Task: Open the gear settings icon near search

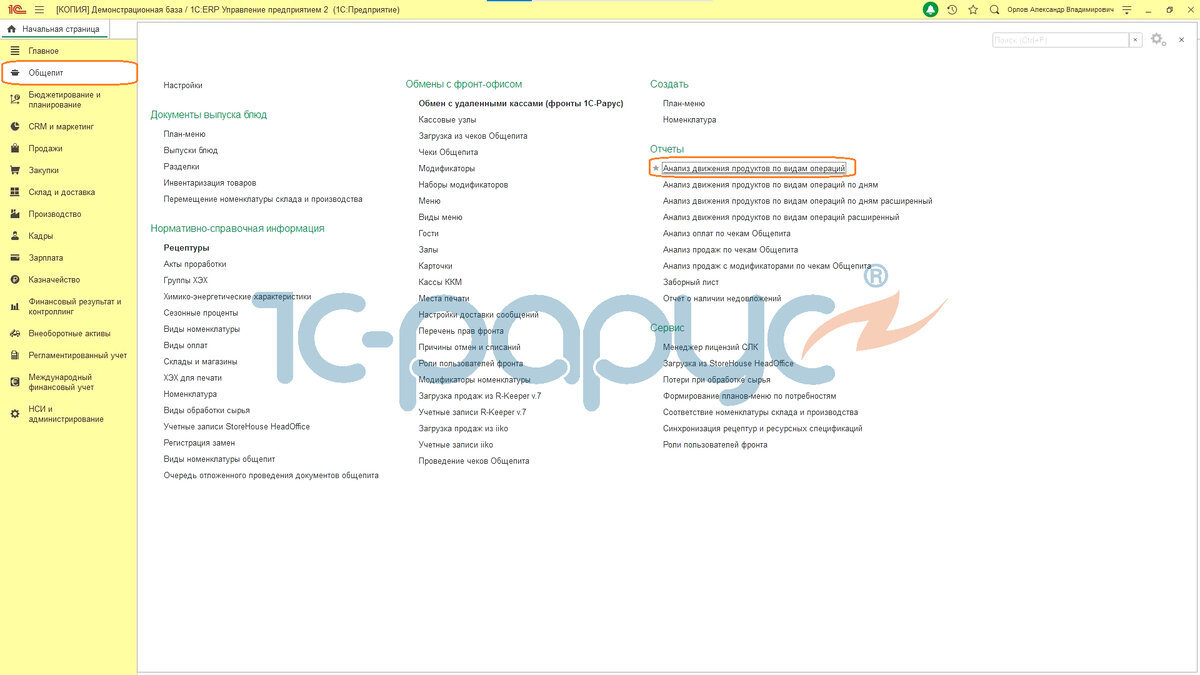Action: (1157, 39)
